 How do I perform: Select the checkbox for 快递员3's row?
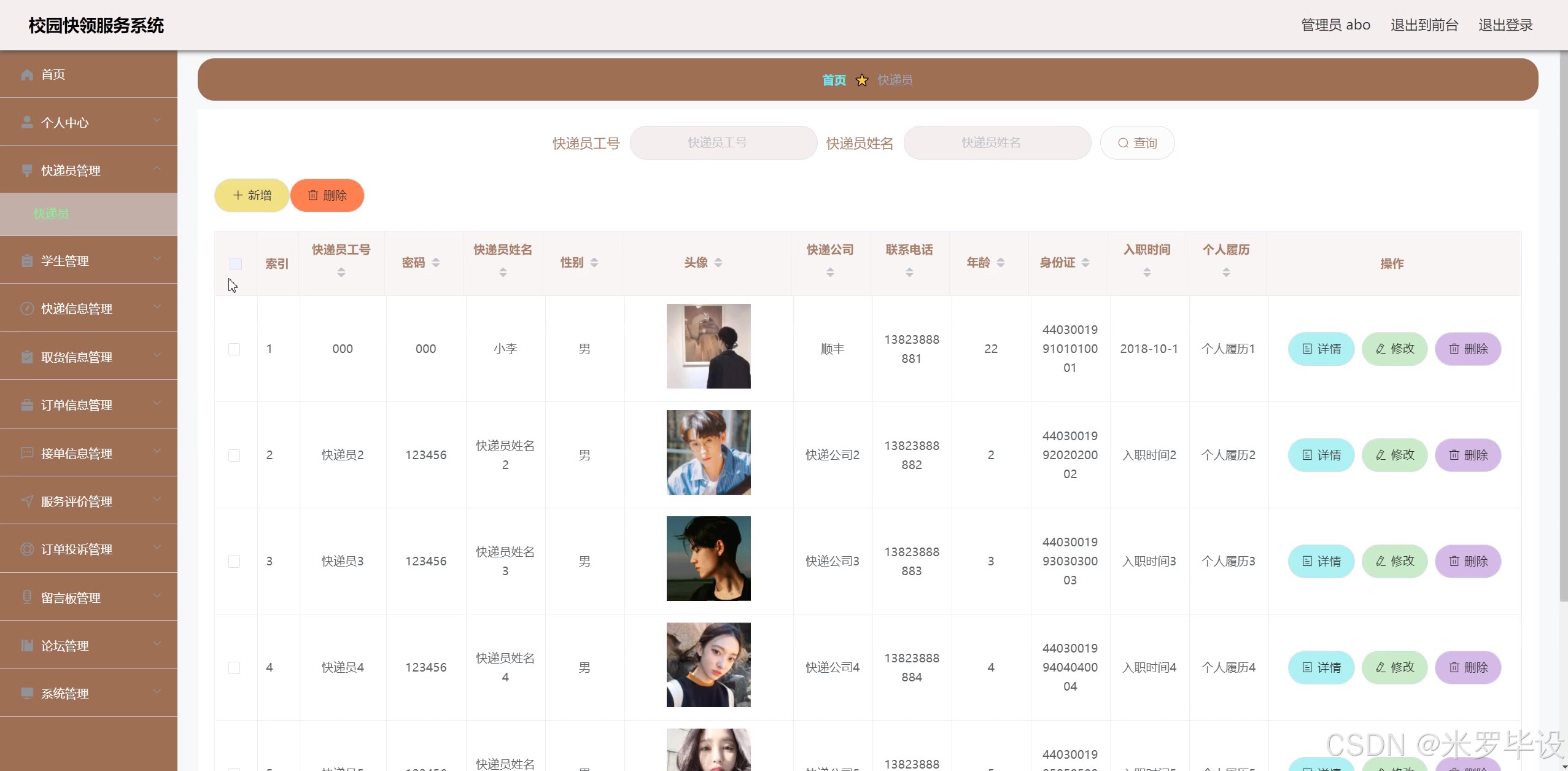tap(234, 562)
